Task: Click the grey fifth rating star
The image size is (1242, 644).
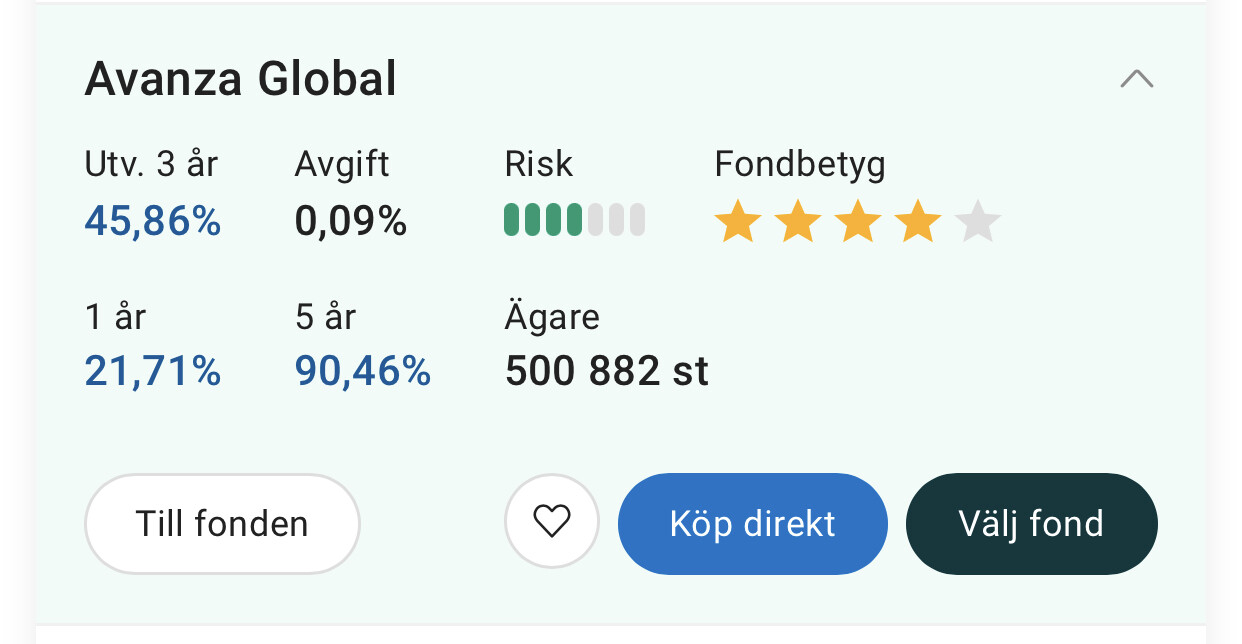Action: [x=978, y=221]
